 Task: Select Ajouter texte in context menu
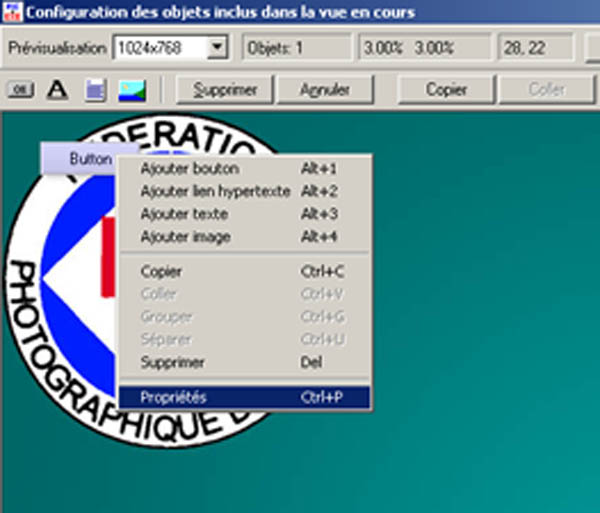point(245,214)
